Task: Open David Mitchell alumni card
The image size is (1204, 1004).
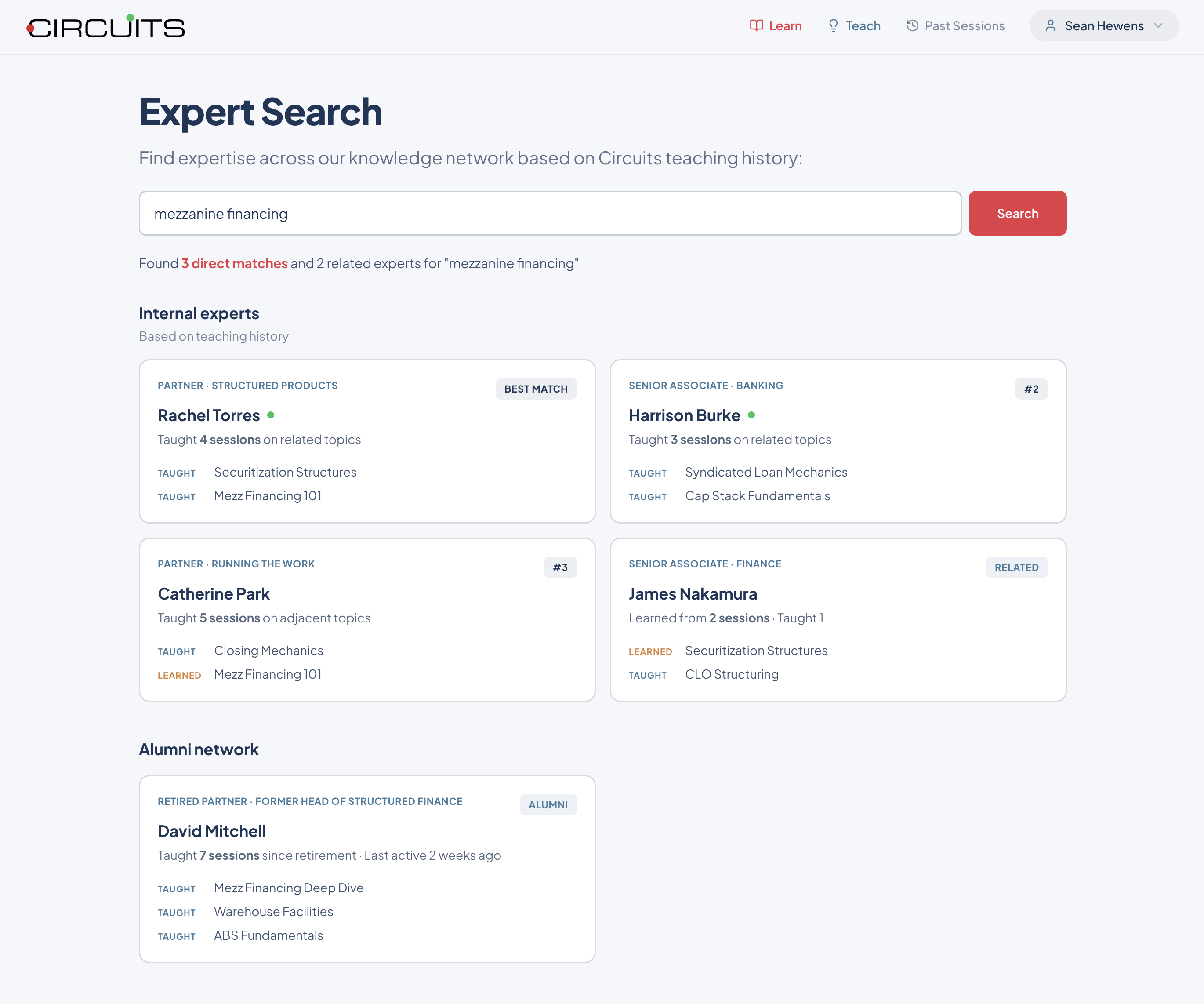Action: pyautogui.click(x=367, y=869)
